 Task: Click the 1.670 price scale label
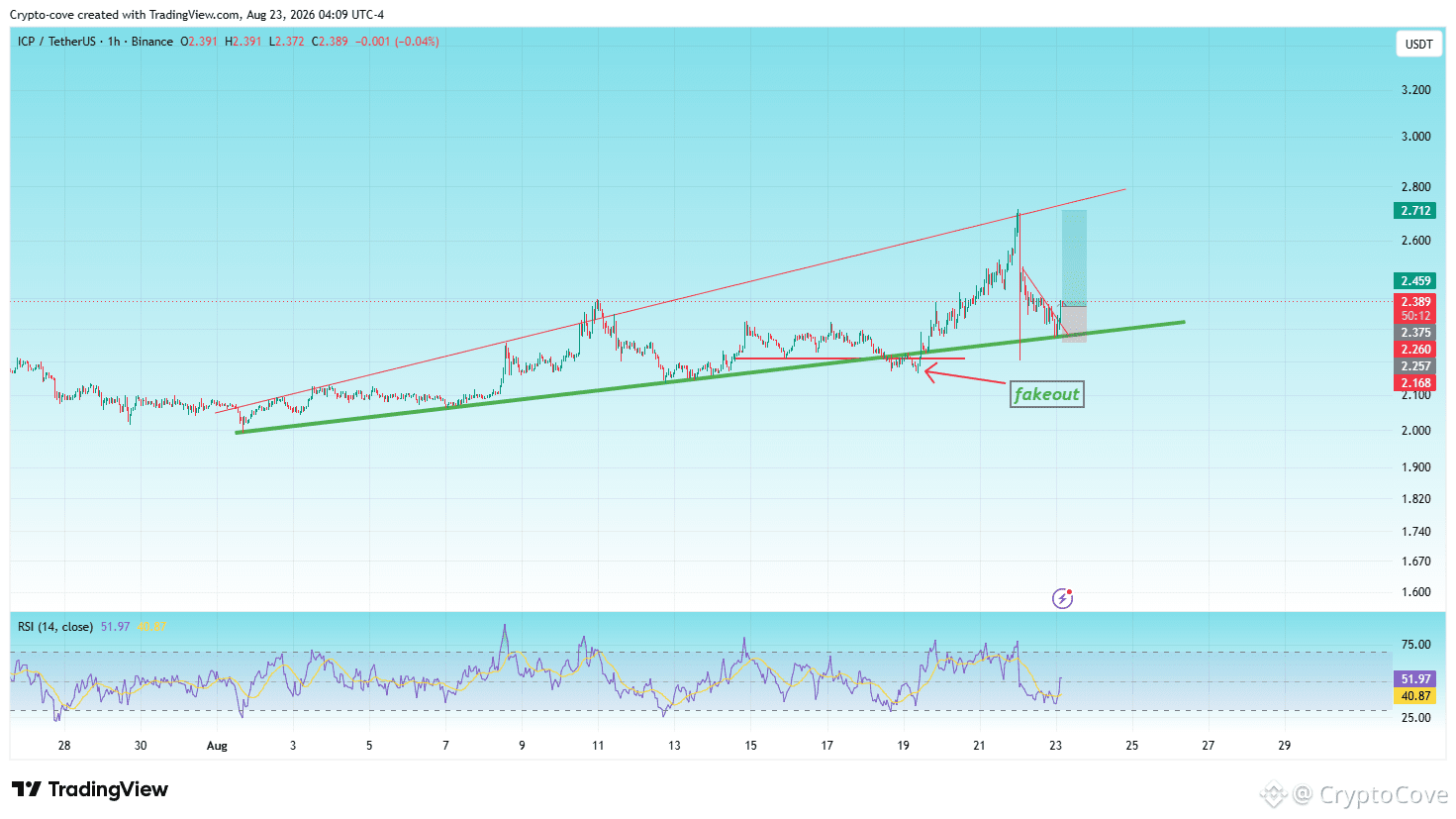tap(1416, 562)
